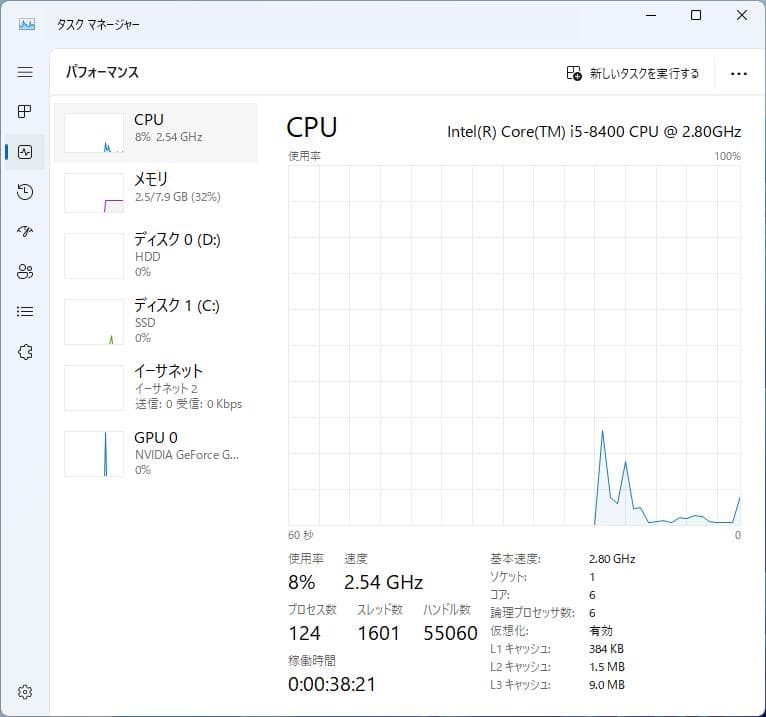Open the Startup apps page icon

tap(25, 232)
